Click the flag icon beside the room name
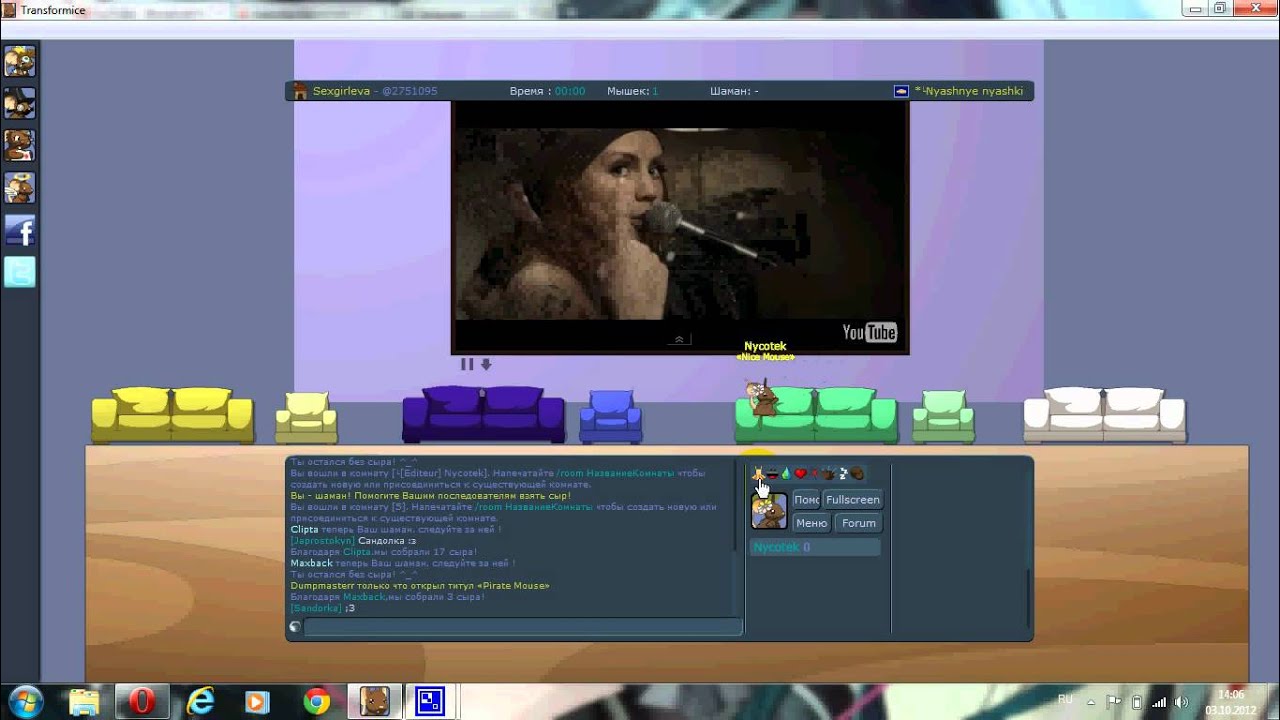This screenshot has width=1280, height=720. point(901,91)
